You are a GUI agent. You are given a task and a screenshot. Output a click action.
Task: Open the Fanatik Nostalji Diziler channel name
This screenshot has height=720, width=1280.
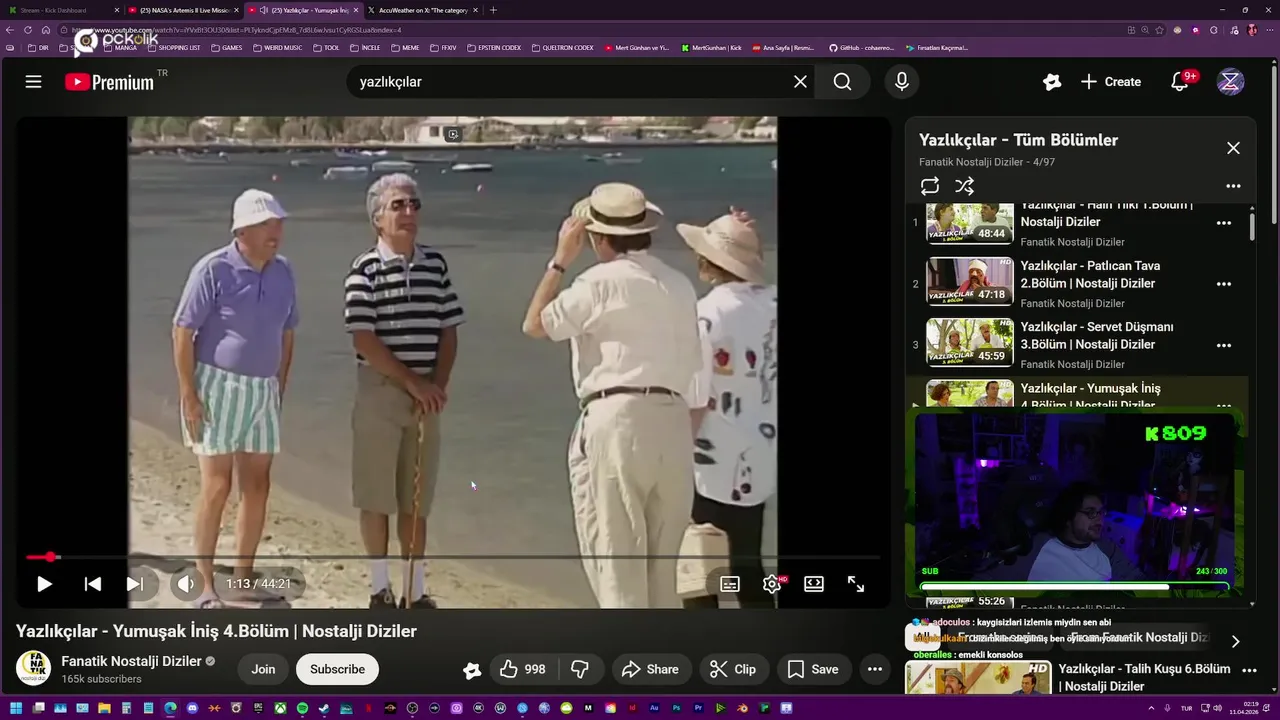131,661
